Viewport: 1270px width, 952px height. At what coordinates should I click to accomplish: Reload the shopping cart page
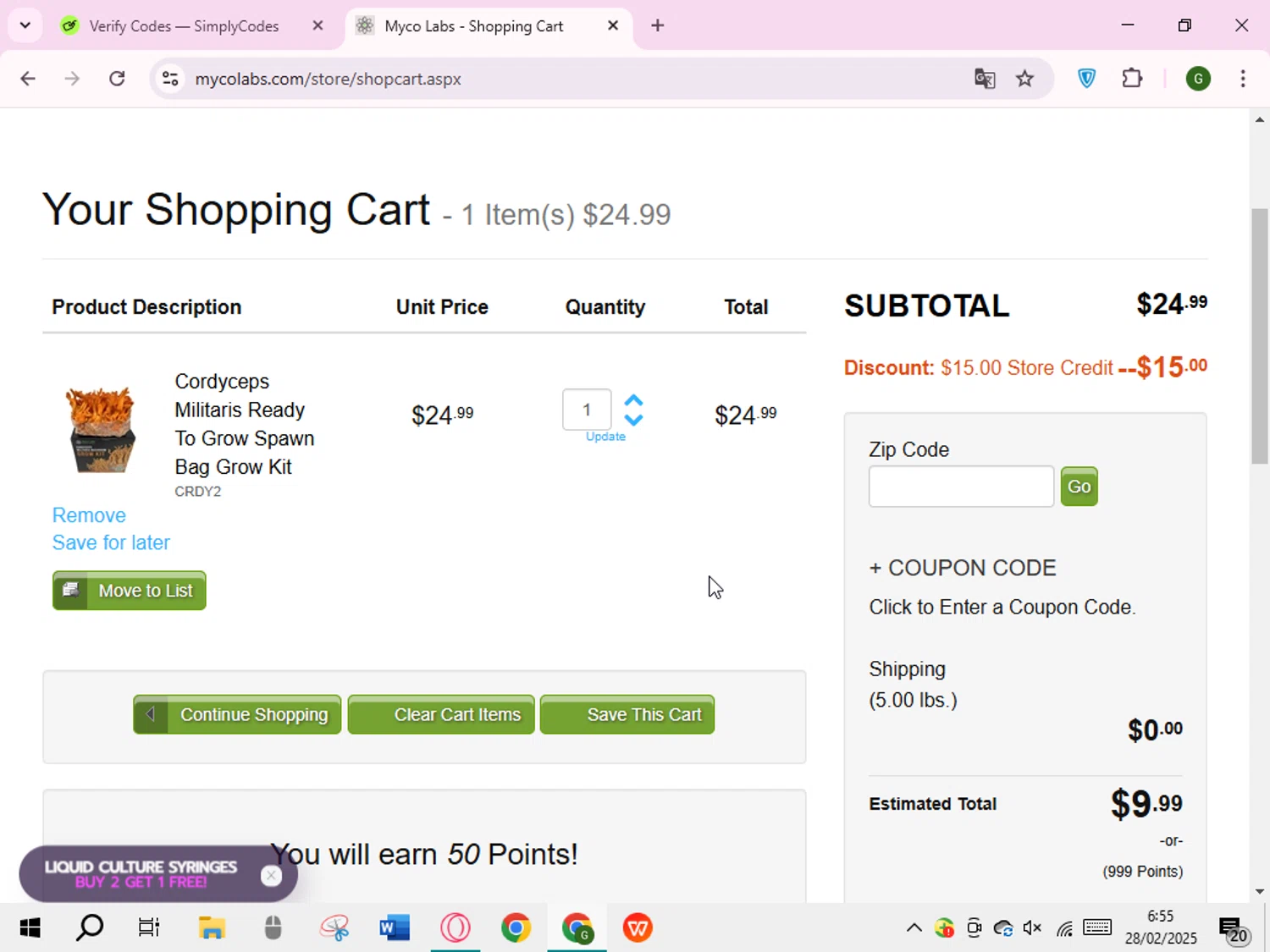pyautogui.click(x=117, y=79)
